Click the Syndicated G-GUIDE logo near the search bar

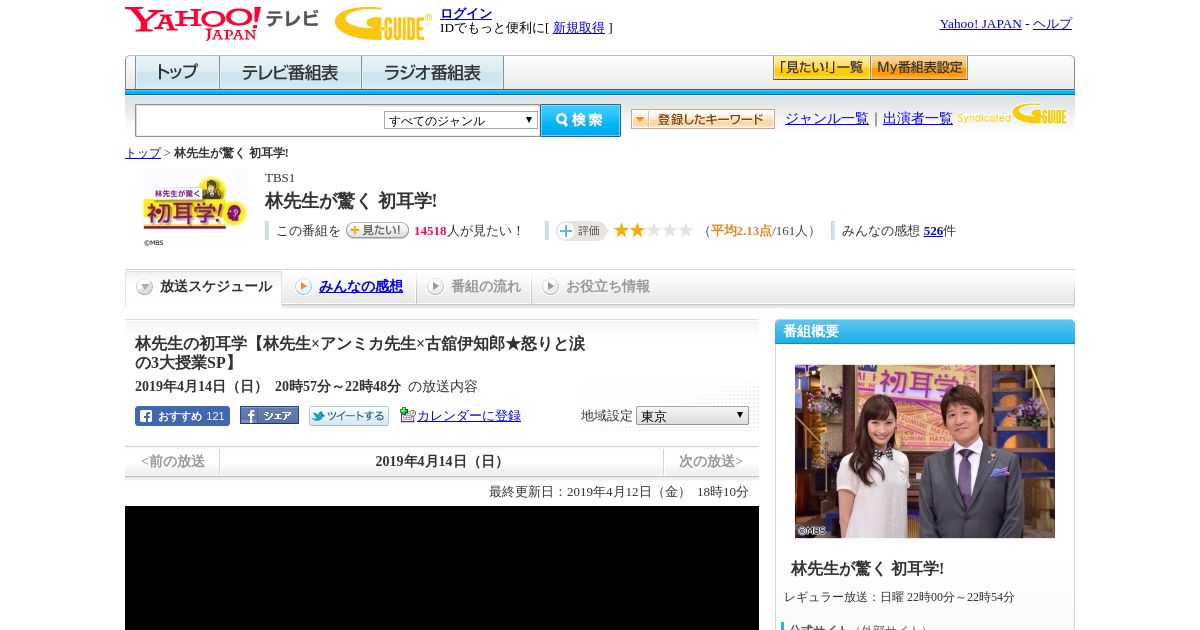1012,114
